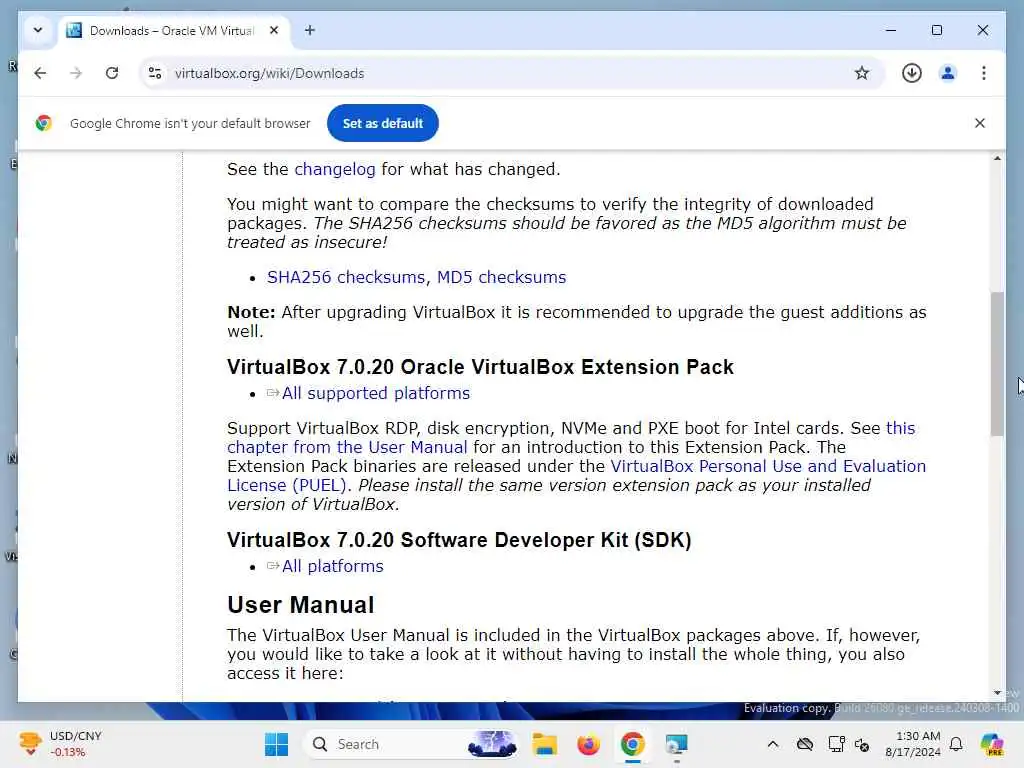Viewport: 1024px width, 768px height.
Task: Show hidden system tray icons chevron
Action: [x=773, y=744]
